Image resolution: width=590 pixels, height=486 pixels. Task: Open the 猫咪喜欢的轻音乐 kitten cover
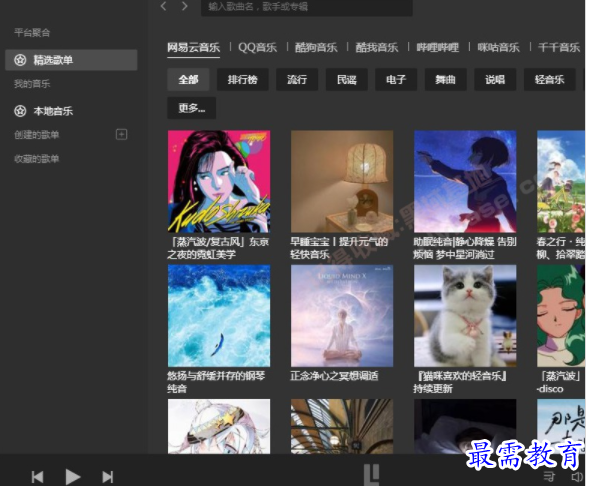click(x=465, y=316)
